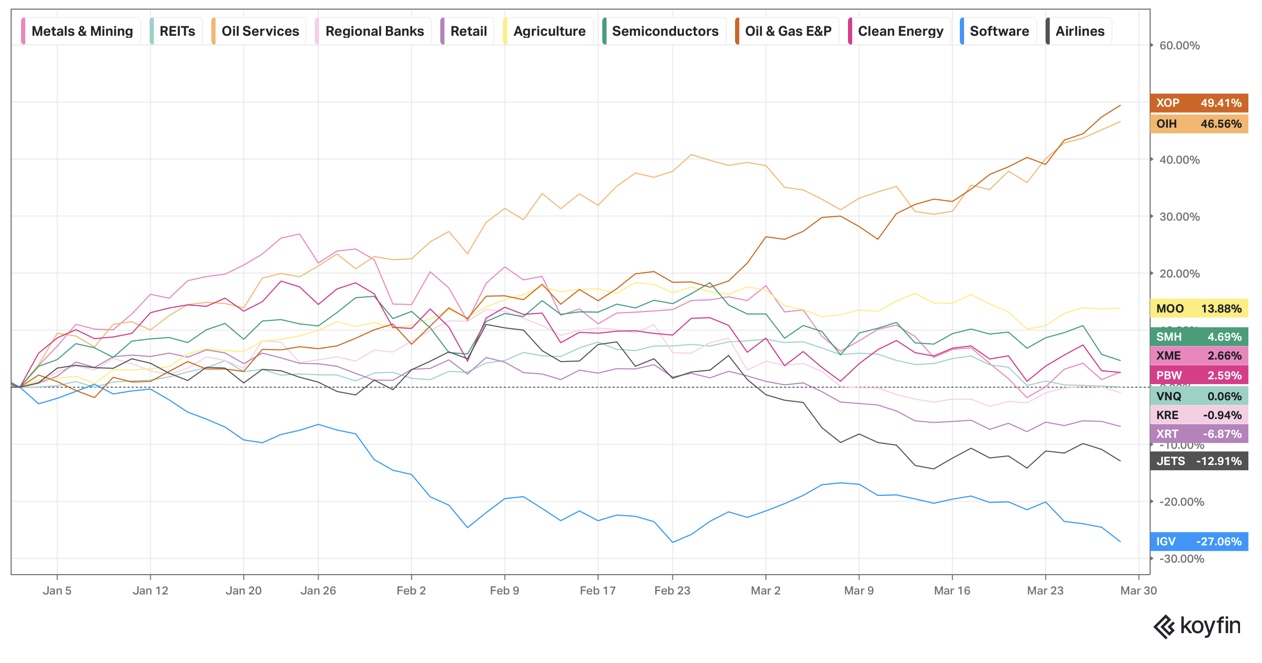Click the JETS -12.91% value tag
This screenshot has height=663, width=1262.
(x=1199, y=461)
